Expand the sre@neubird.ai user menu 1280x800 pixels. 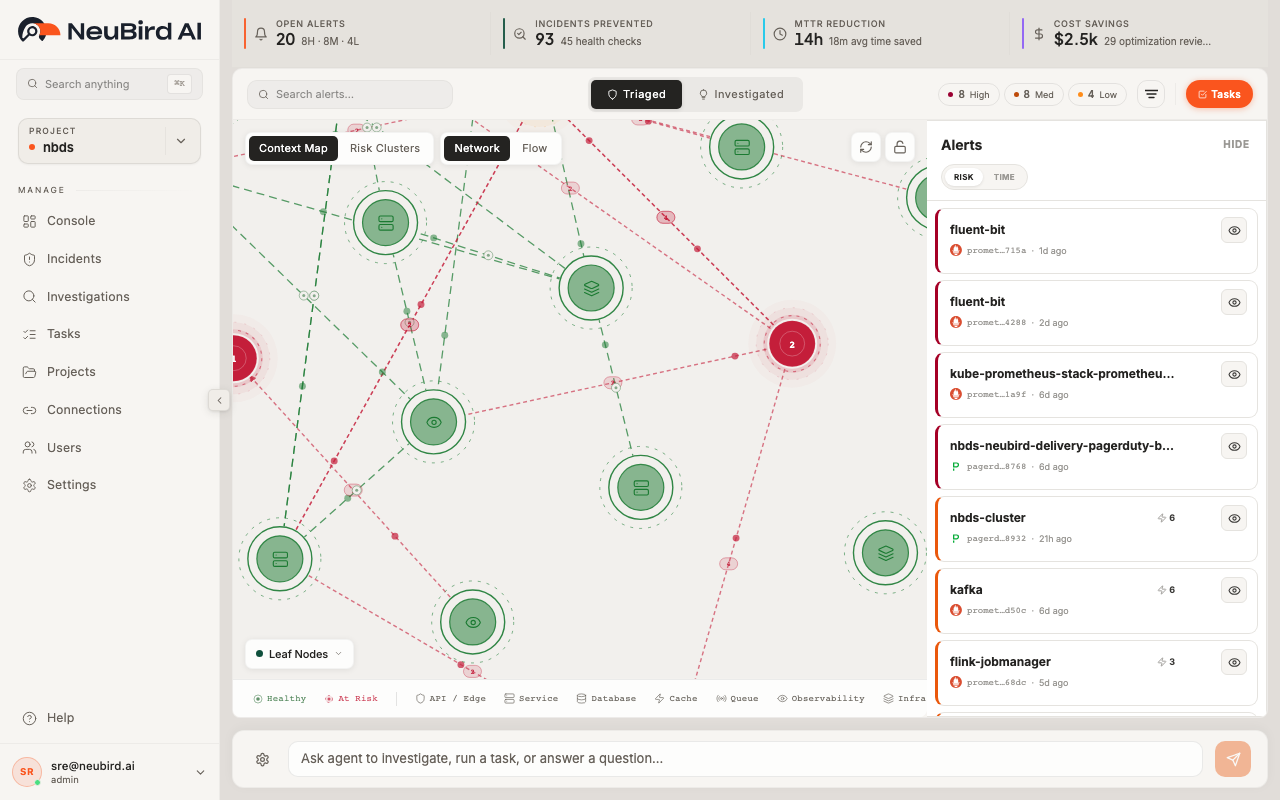coord(200,772)
